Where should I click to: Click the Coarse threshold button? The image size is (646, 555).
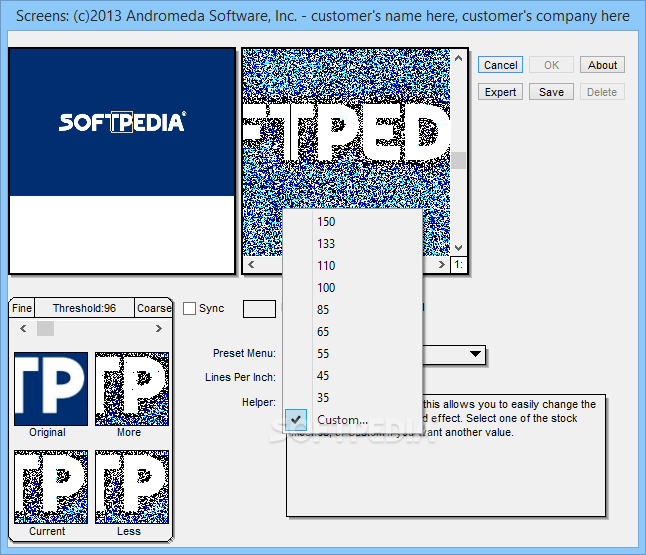click(x=153, y=308)
